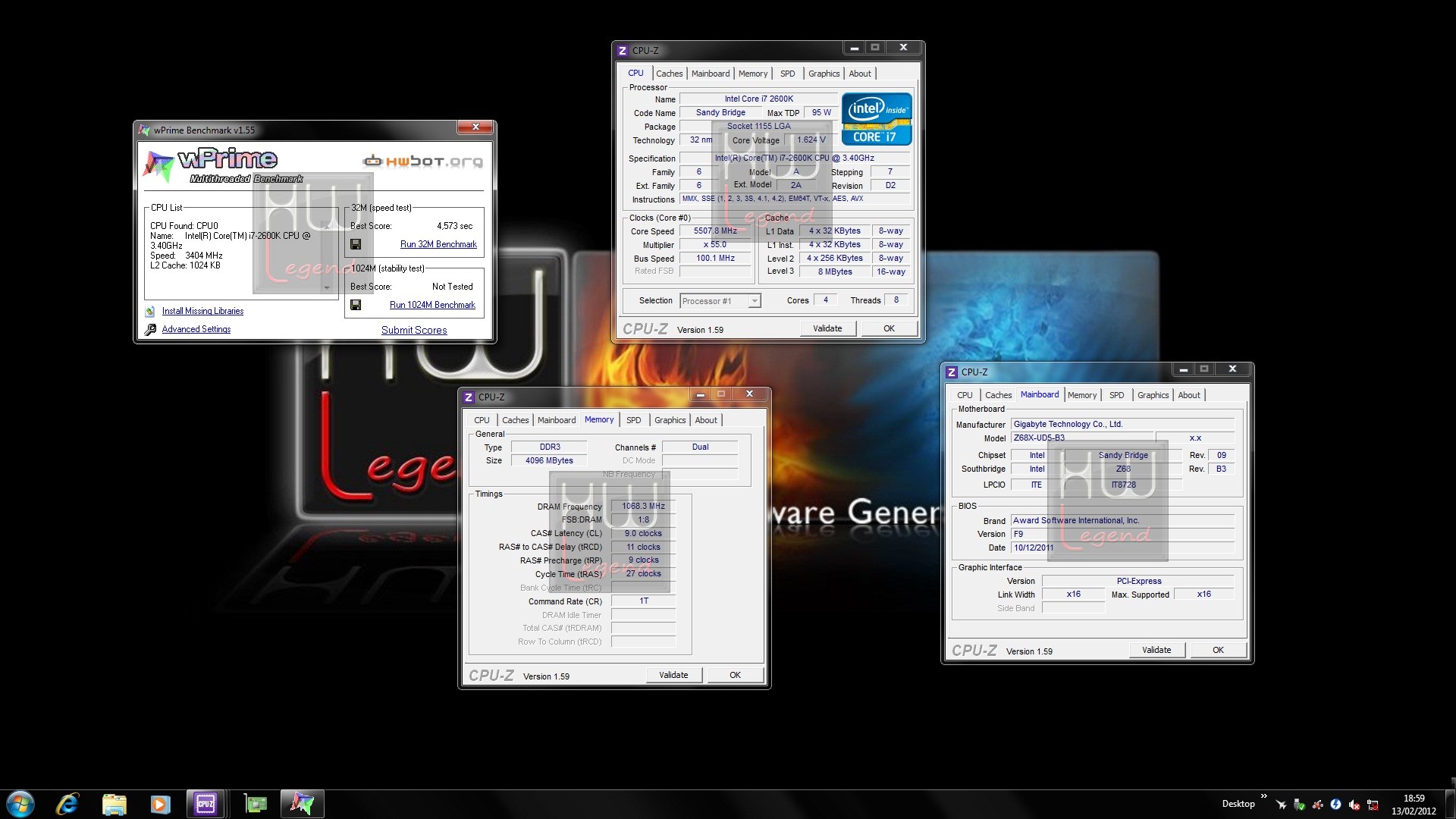This screenshot has height=819, width=1456.
Task: Click the save icon beside 32M Best Score
Action: point(356,244)
